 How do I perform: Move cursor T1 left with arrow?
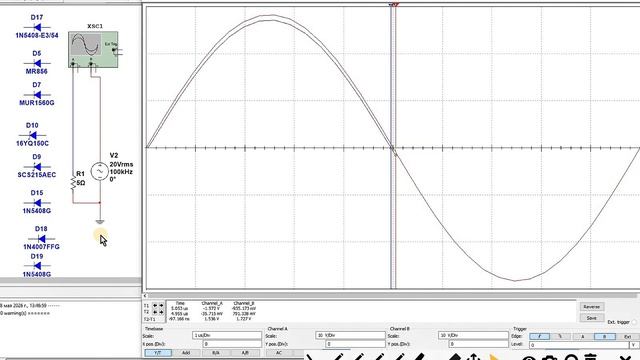(x=155, y=305)
